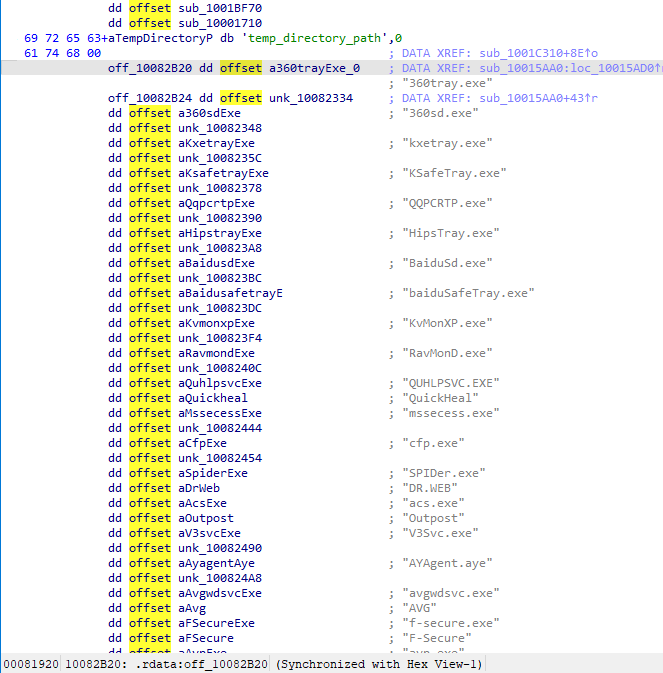Click the unk_100823BC reference
Screen dimensions: 663x673
[220, 279]
